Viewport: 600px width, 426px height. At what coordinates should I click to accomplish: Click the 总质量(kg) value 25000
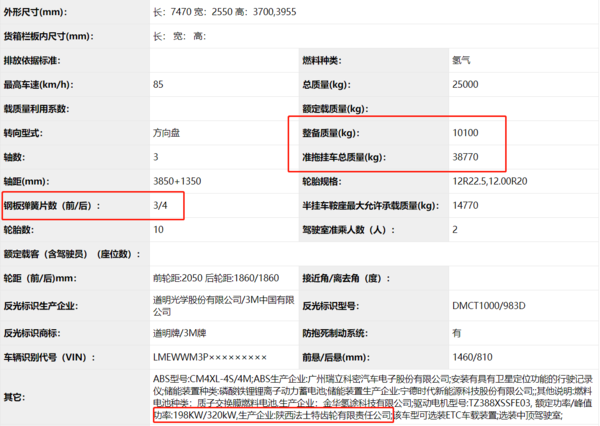pos(467,84)
